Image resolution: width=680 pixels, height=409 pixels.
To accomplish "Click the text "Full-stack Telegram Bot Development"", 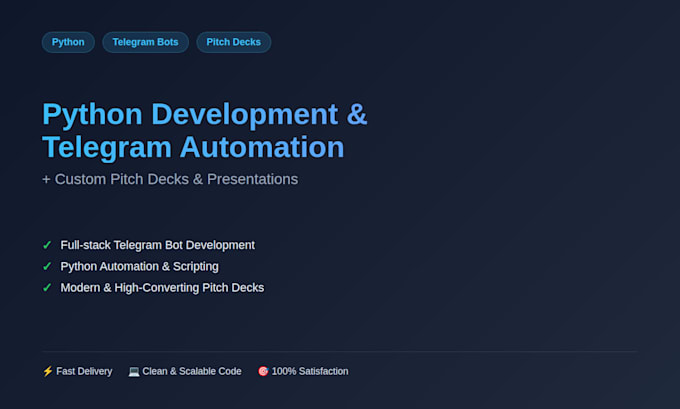I will (157, 245).
